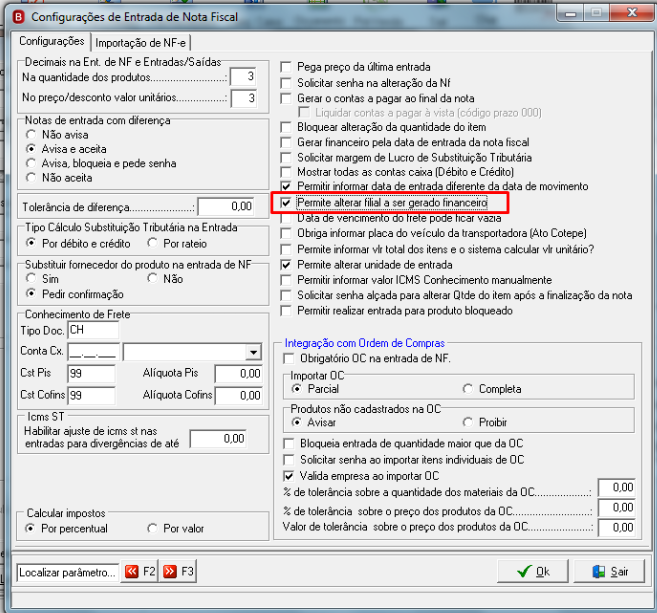This screenshot has width=657, height=613.
Task: Uncheck Valida empresa ao importar OC
Action: [x=289, y=476]
